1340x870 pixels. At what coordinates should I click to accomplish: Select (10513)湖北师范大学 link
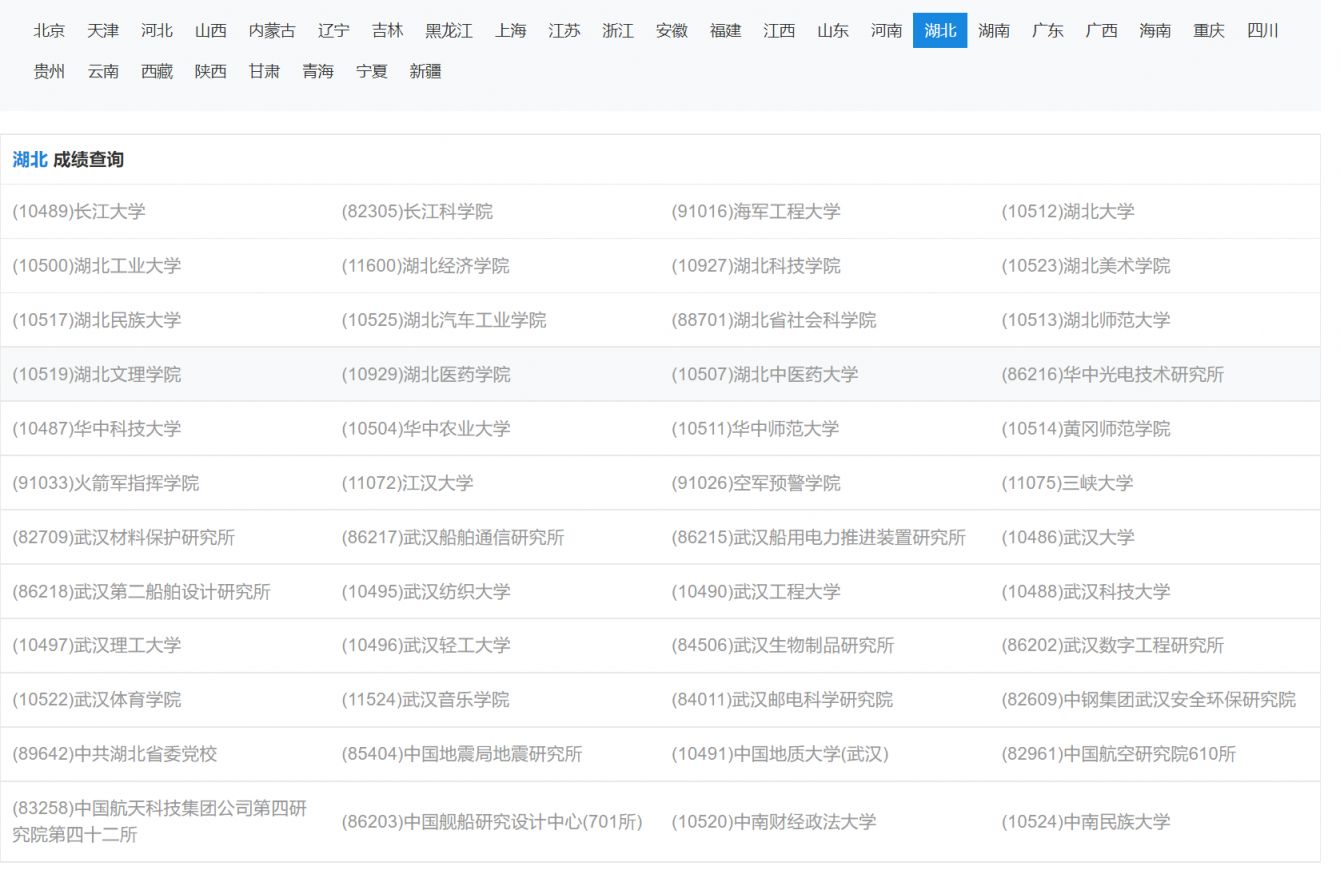pyautogui.click(x=1086, y=320)
